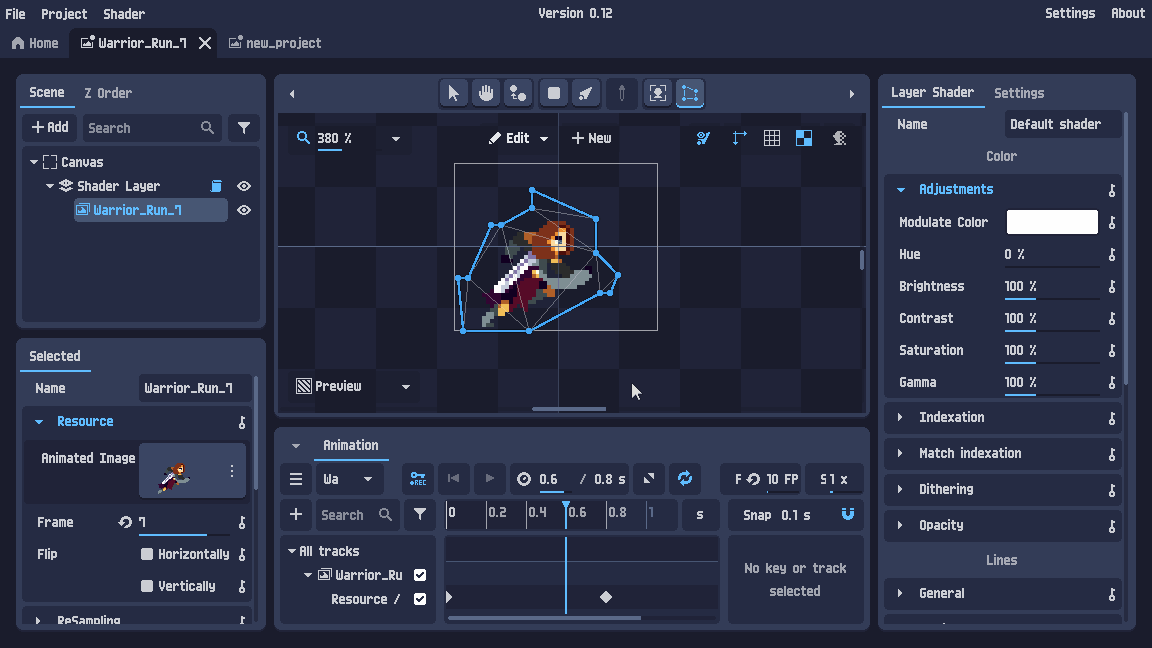Collapse the Adjustments section
The height and width of the screenshot is (648, 1152).
901,190
